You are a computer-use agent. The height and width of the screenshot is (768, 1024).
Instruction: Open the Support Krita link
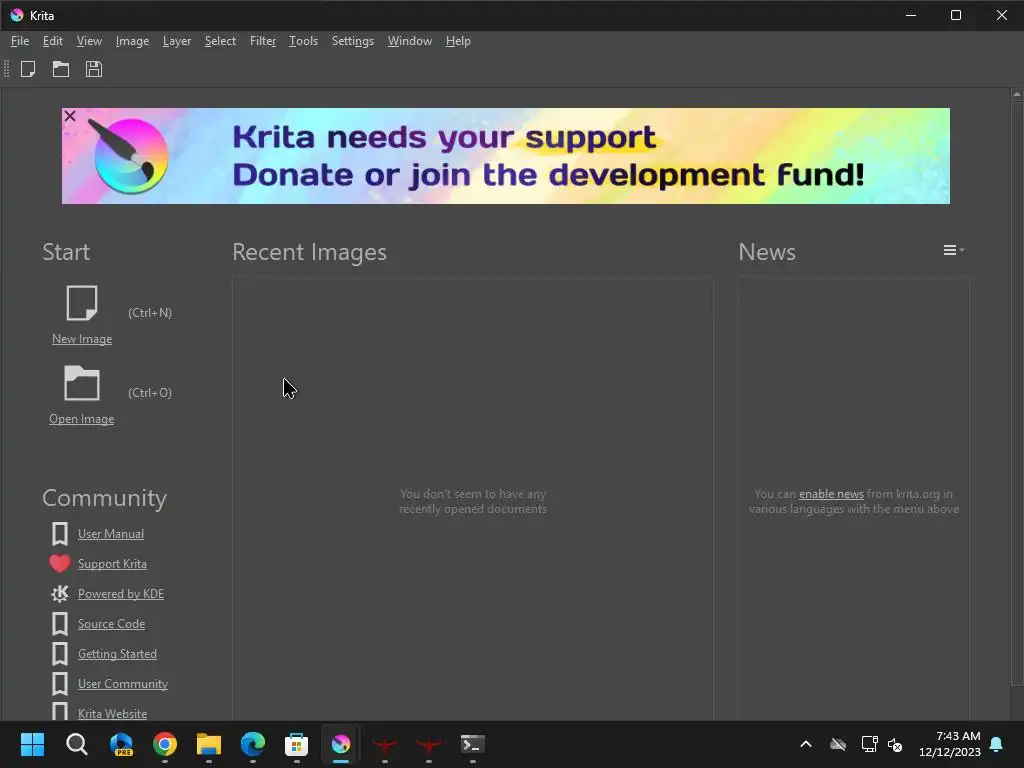pyautogui.click(x=112, y=564)
